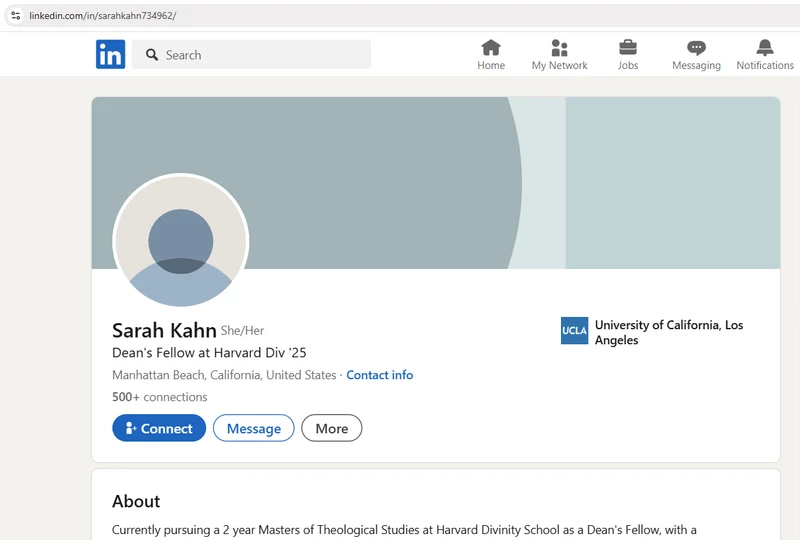View the 500+ connections text

click(x=160, y=397)
